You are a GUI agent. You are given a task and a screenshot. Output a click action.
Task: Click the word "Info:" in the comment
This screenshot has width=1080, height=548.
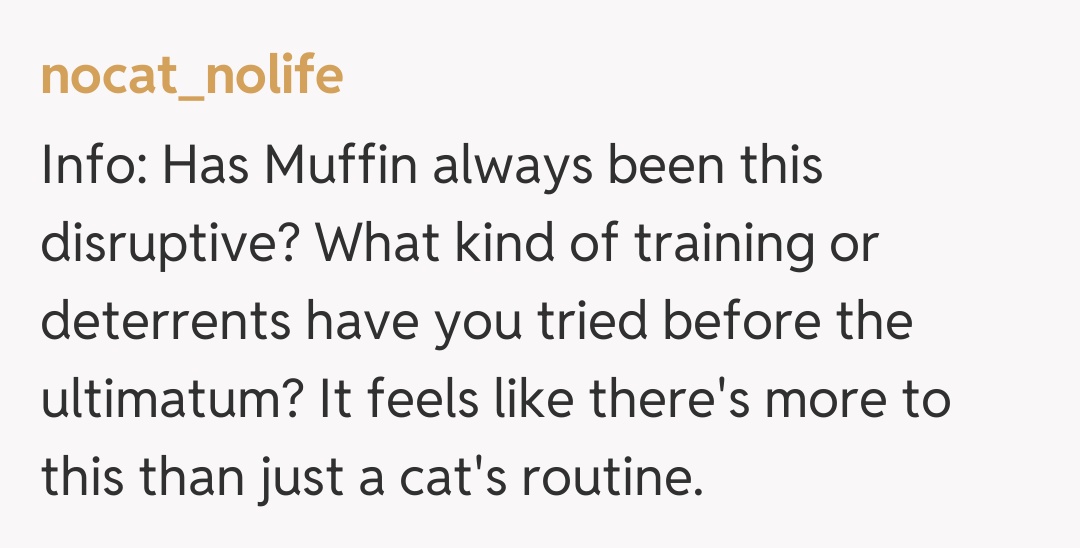(93, 164)
